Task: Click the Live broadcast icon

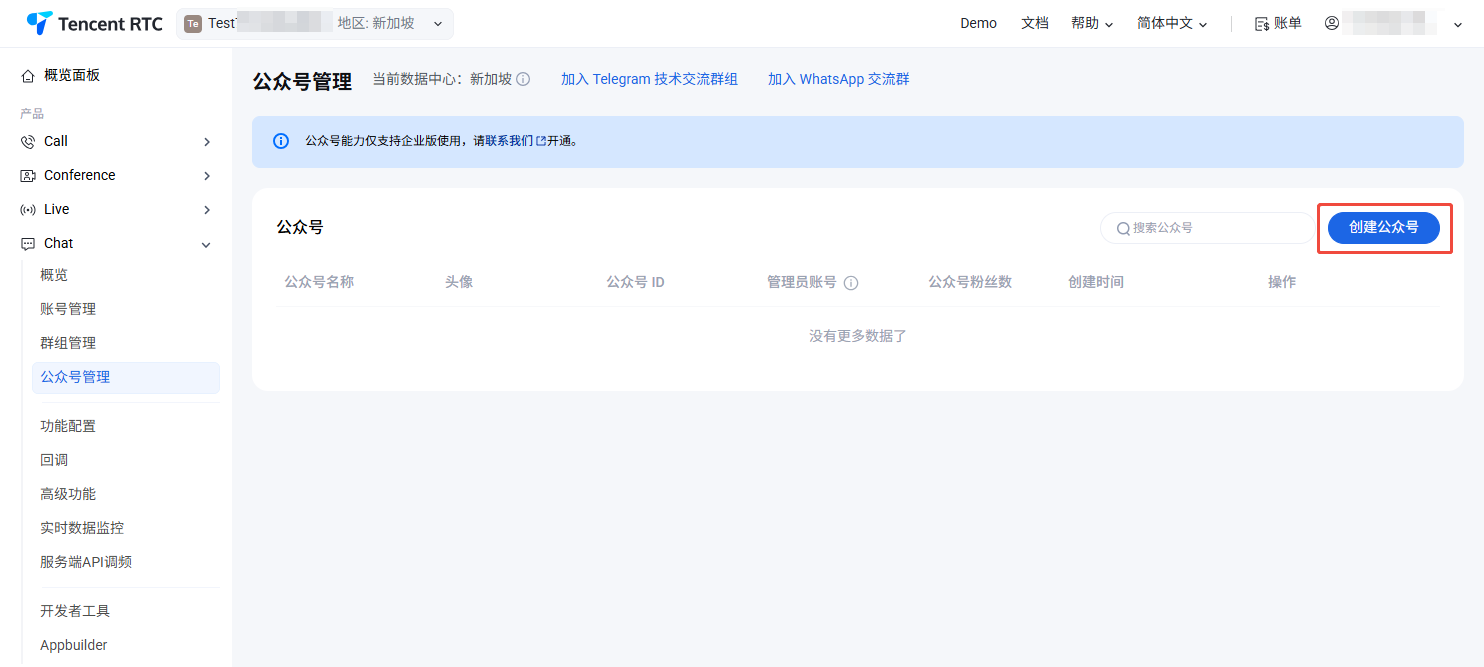Action: 28,210
